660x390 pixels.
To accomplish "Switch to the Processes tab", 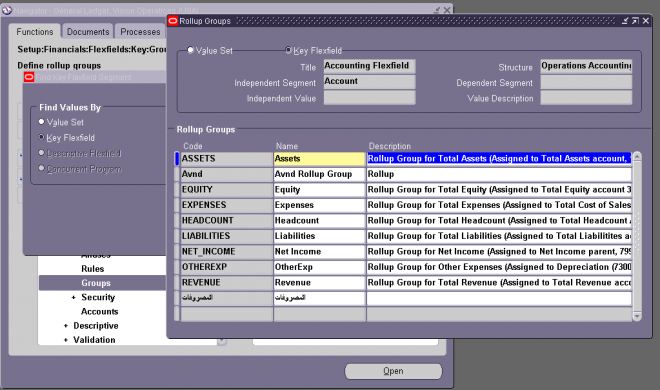I will click(x=140, y=32).
